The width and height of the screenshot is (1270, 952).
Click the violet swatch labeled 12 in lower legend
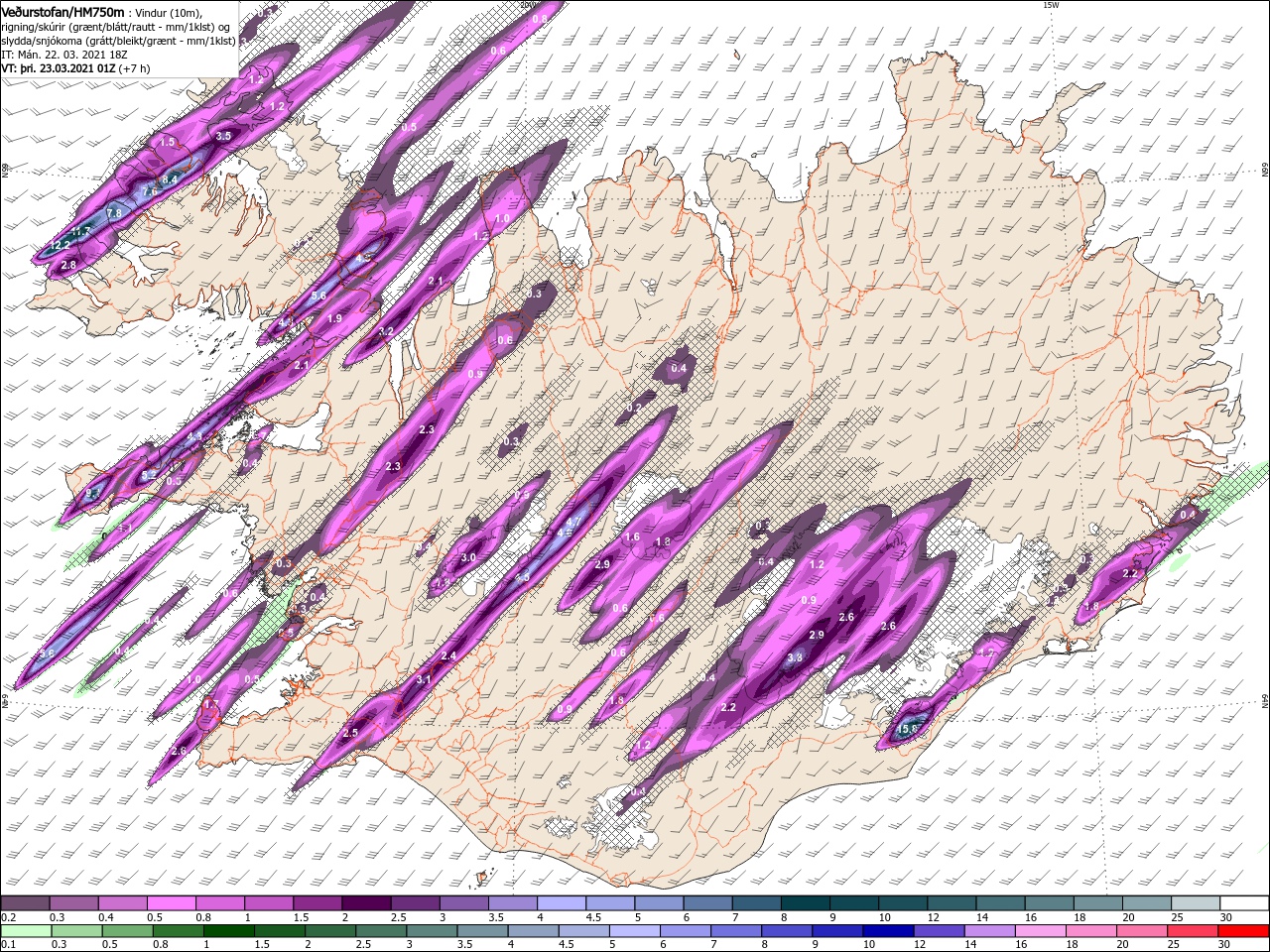(940, 931)
